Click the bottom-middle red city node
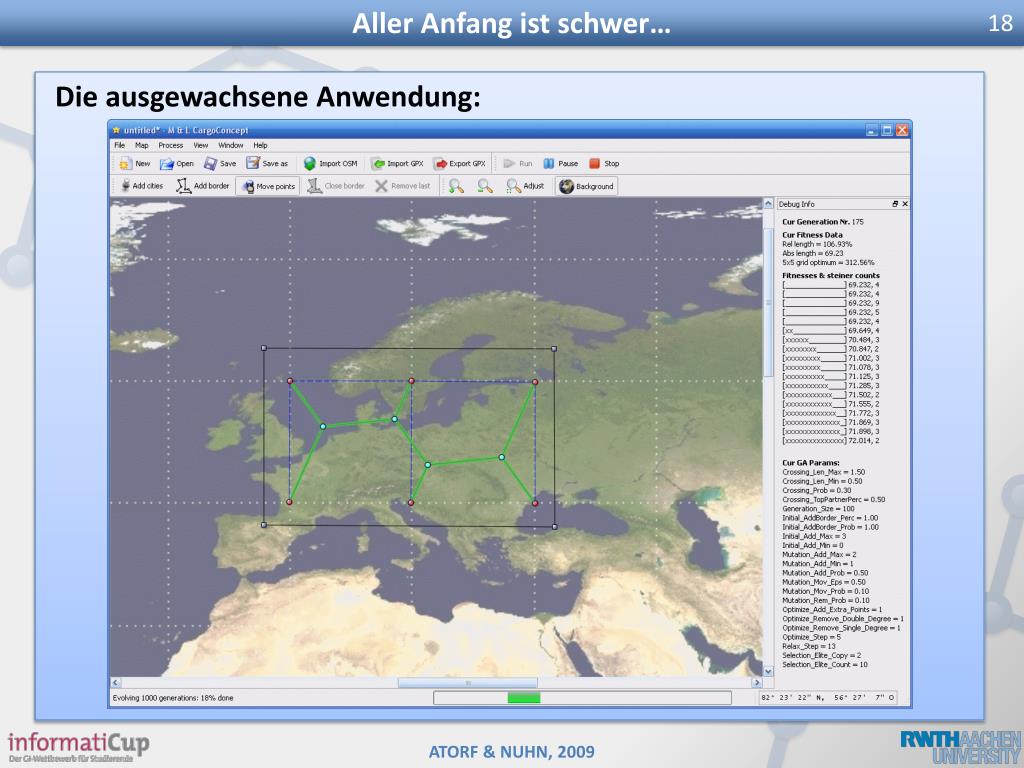Viewport: 1024px width, 768px height. point(411,503)
